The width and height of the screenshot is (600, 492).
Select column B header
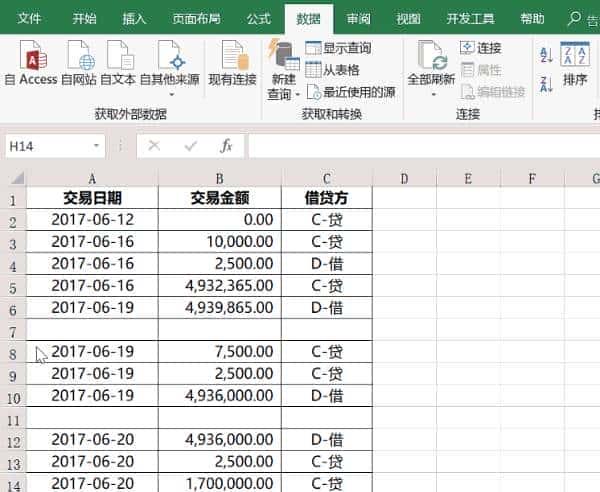click(x=220, y=179)
